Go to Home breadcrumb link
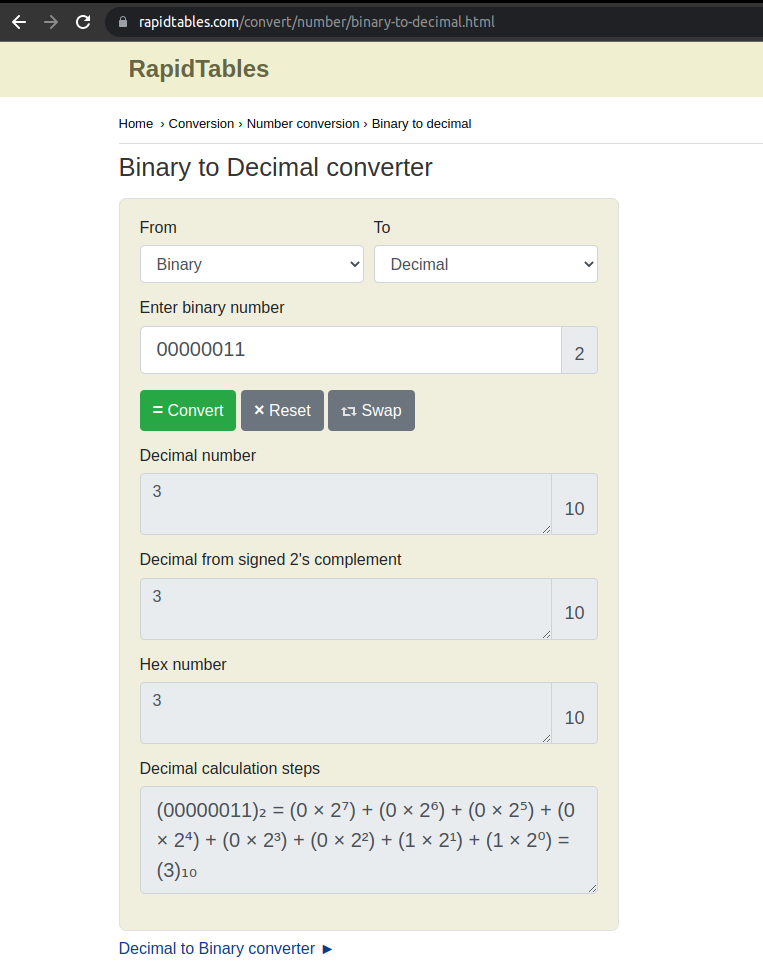This screenshot has height=971, width=763. (136, 124)
